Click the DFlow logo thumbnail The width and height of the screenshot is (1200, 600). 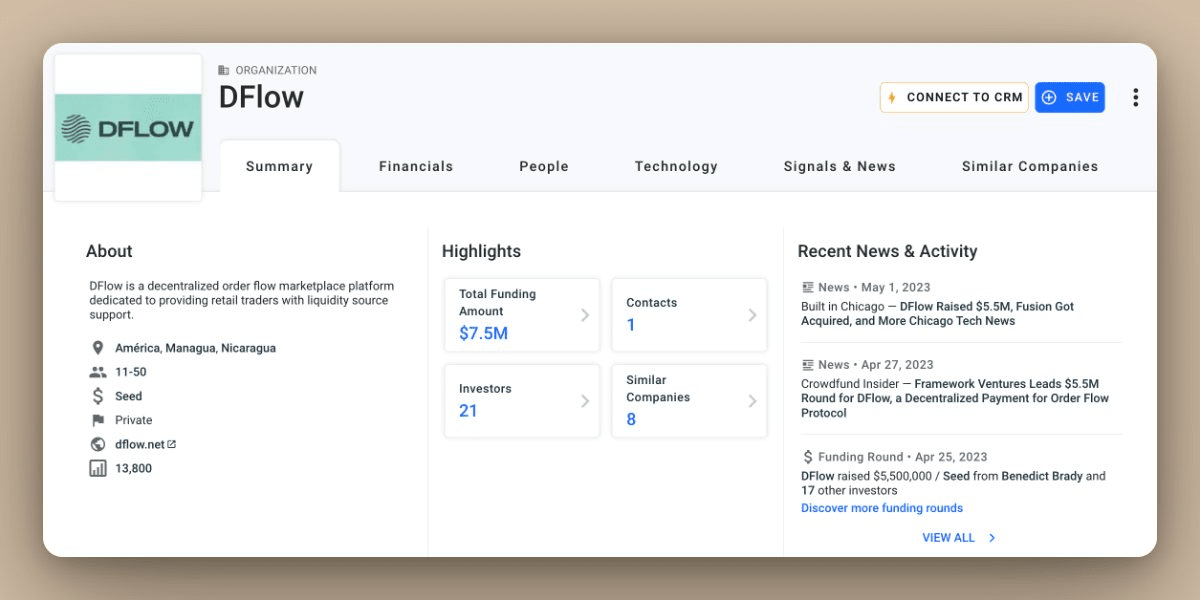pyautogui.click(x=128, y=128)
